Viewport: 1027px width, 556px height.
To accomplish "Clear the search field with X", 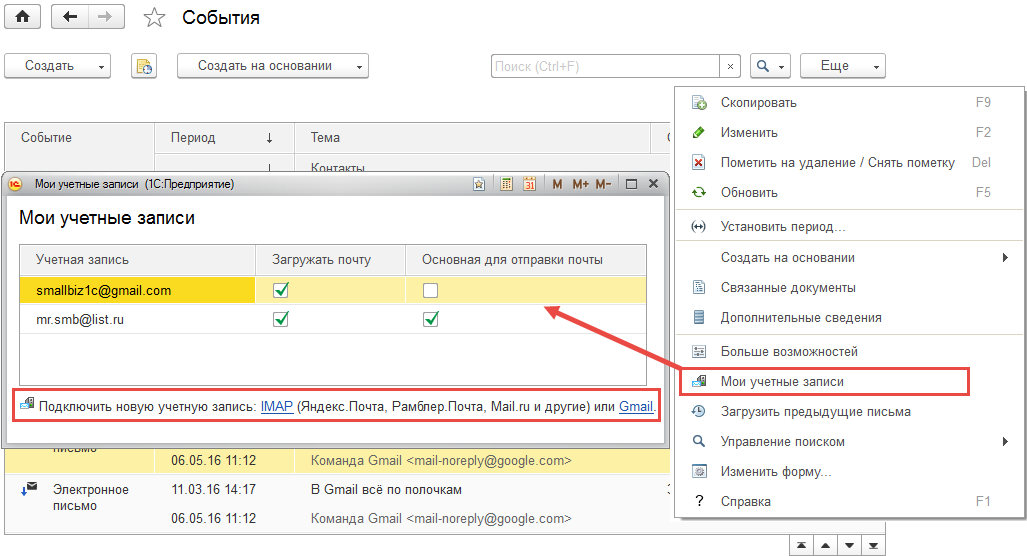I will click(x=730, y=66).
